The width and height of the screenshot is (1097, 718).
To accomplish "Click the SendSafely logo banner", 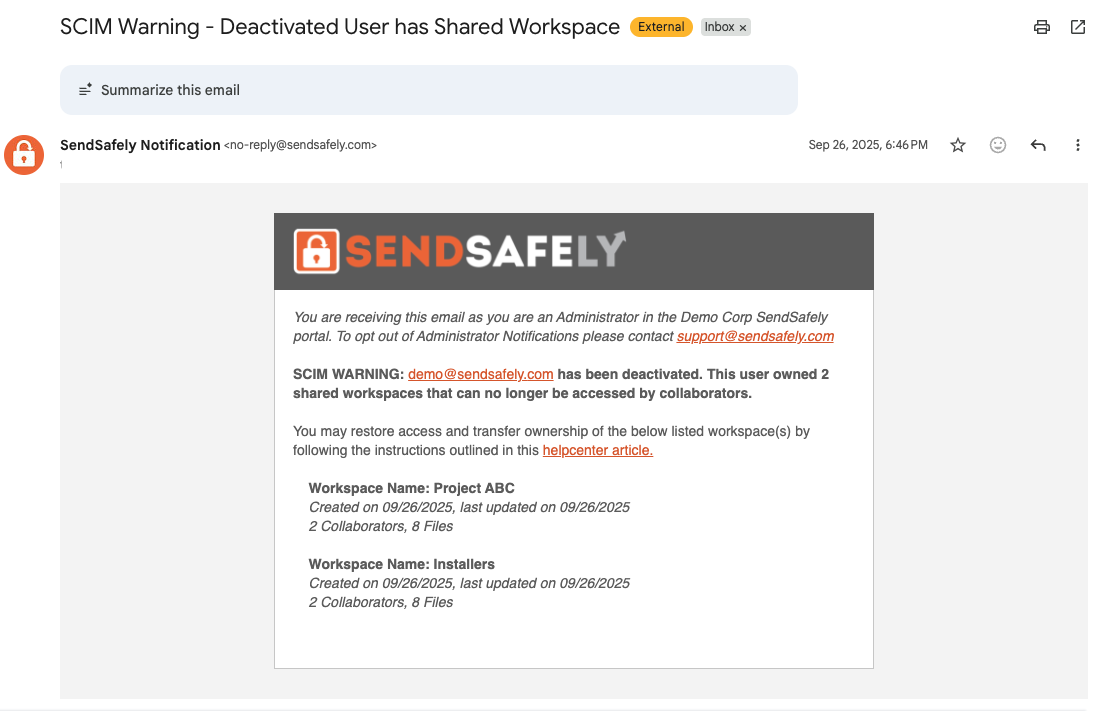I will [574, 251].
